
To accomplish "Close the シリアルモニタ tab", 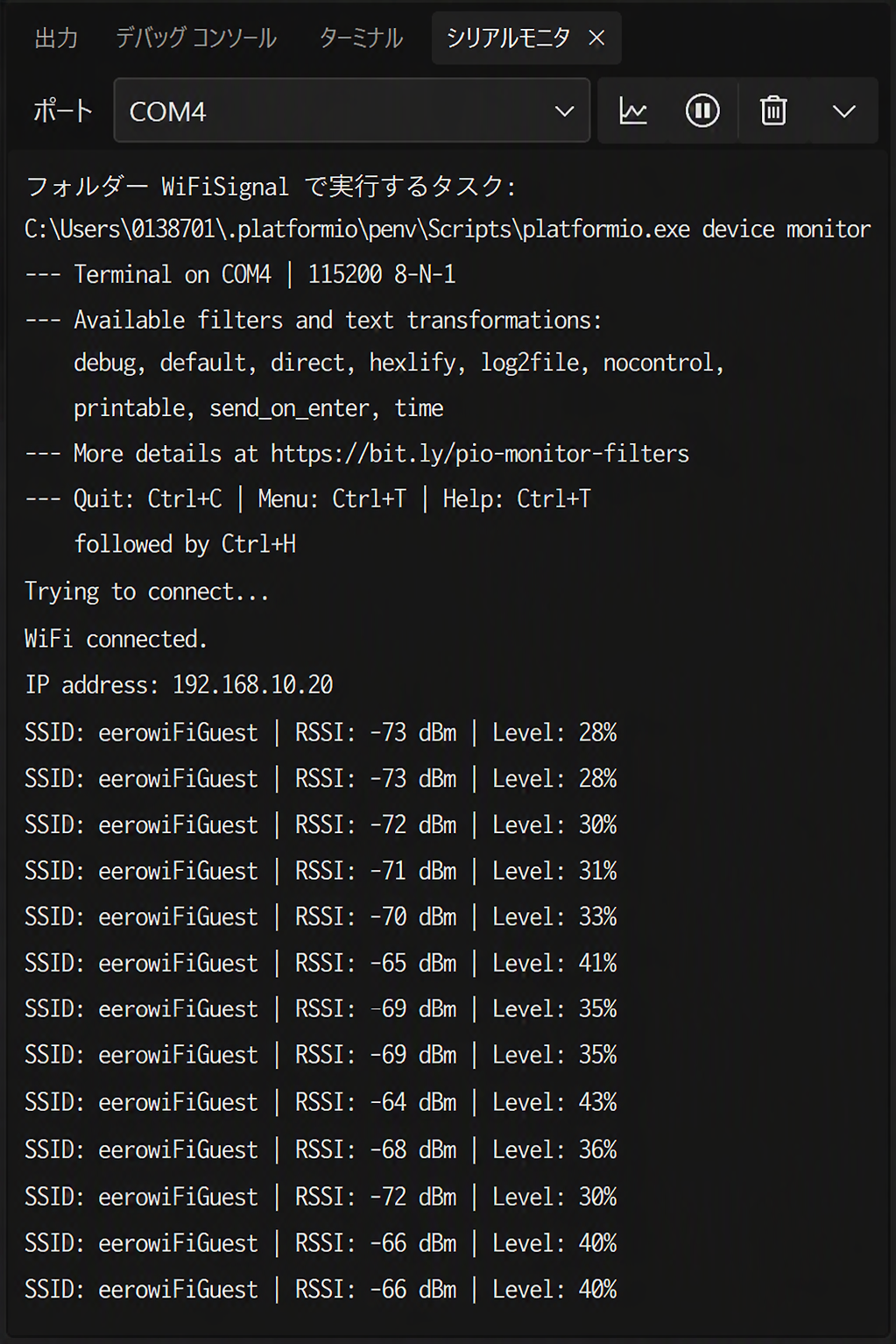I will tap(596, 38).
